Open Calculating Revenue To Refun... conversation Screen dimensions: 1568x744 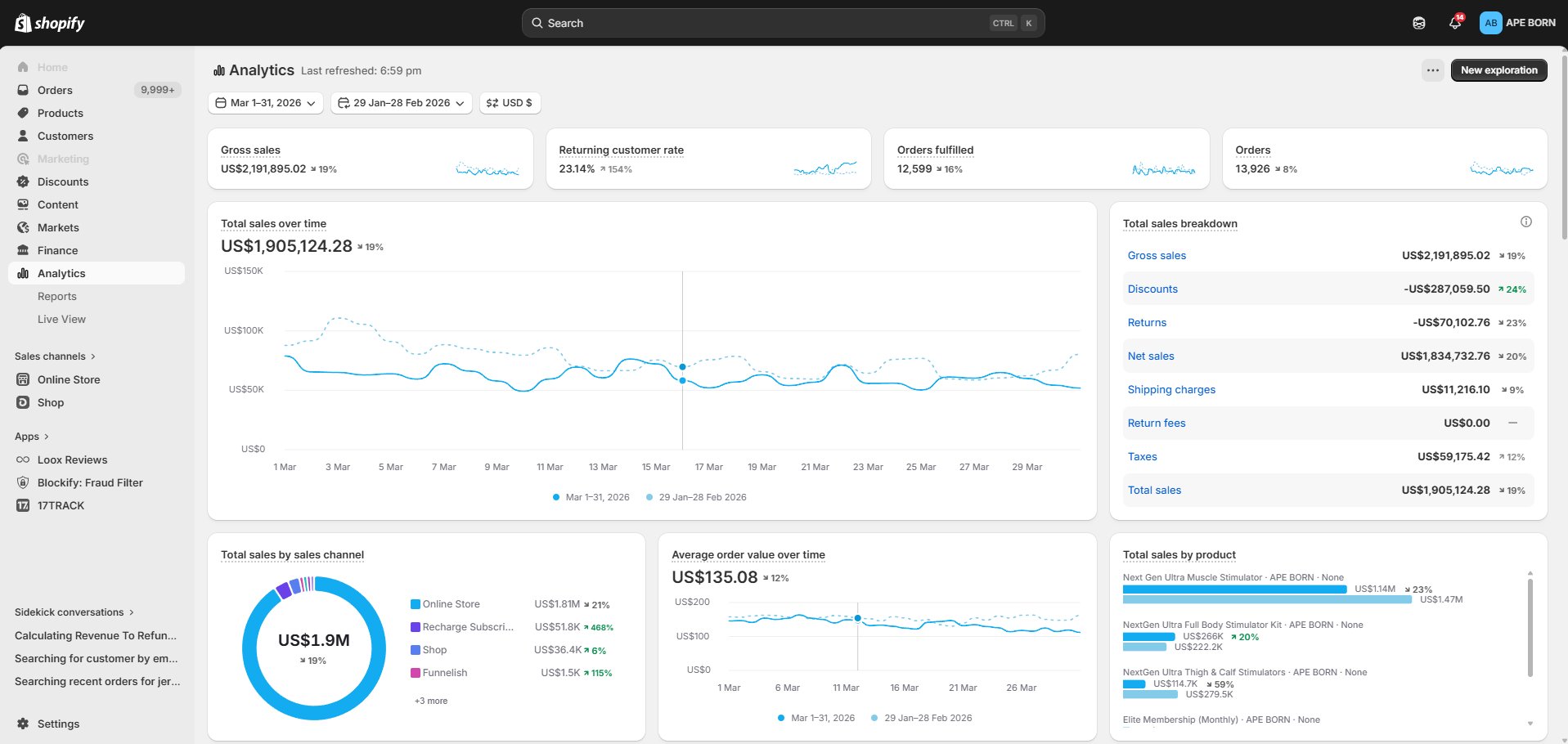(96, 635)
